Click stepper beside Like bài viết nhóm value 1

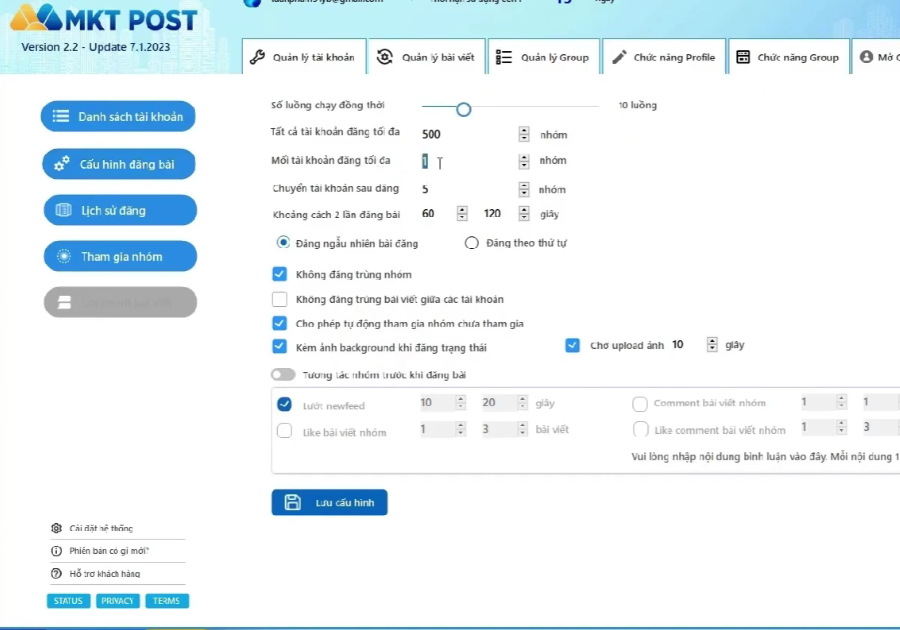point(460,428)
